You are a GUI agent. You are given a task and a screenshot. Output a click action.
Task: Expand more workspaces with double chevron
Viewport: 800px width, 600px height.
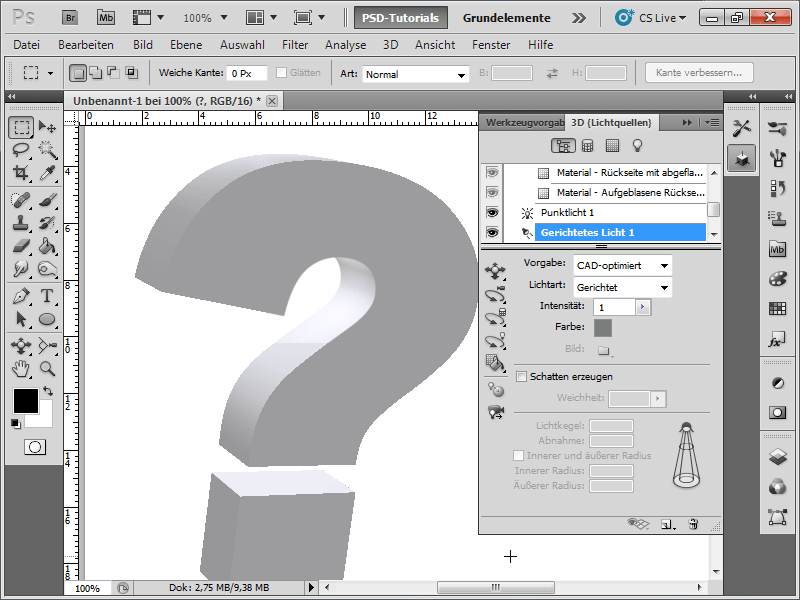click(x=579, y=18)
